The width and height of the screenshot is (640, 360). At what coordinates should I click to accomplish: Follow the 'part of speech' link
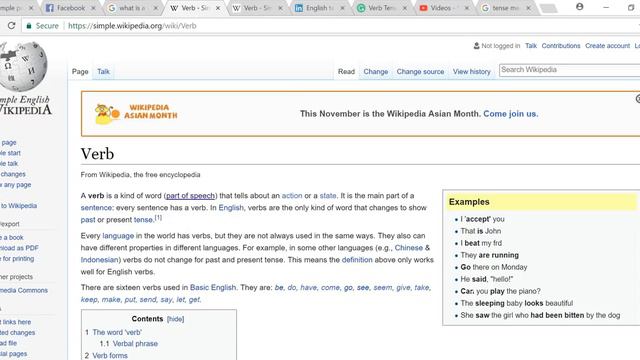pos(190,196)
